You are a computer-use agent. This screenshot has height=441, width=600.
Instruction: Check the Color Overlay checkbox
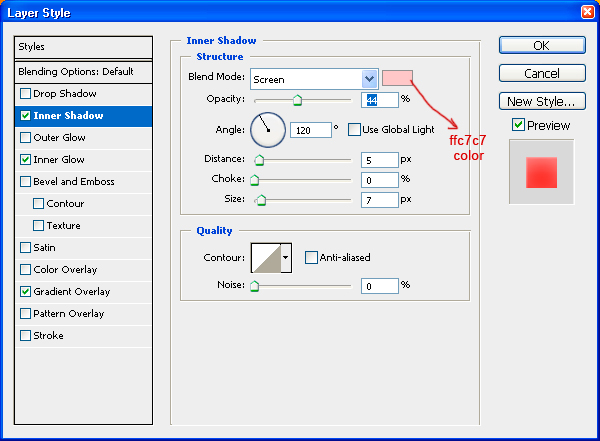pyautogui.click(x=25, y=270)
